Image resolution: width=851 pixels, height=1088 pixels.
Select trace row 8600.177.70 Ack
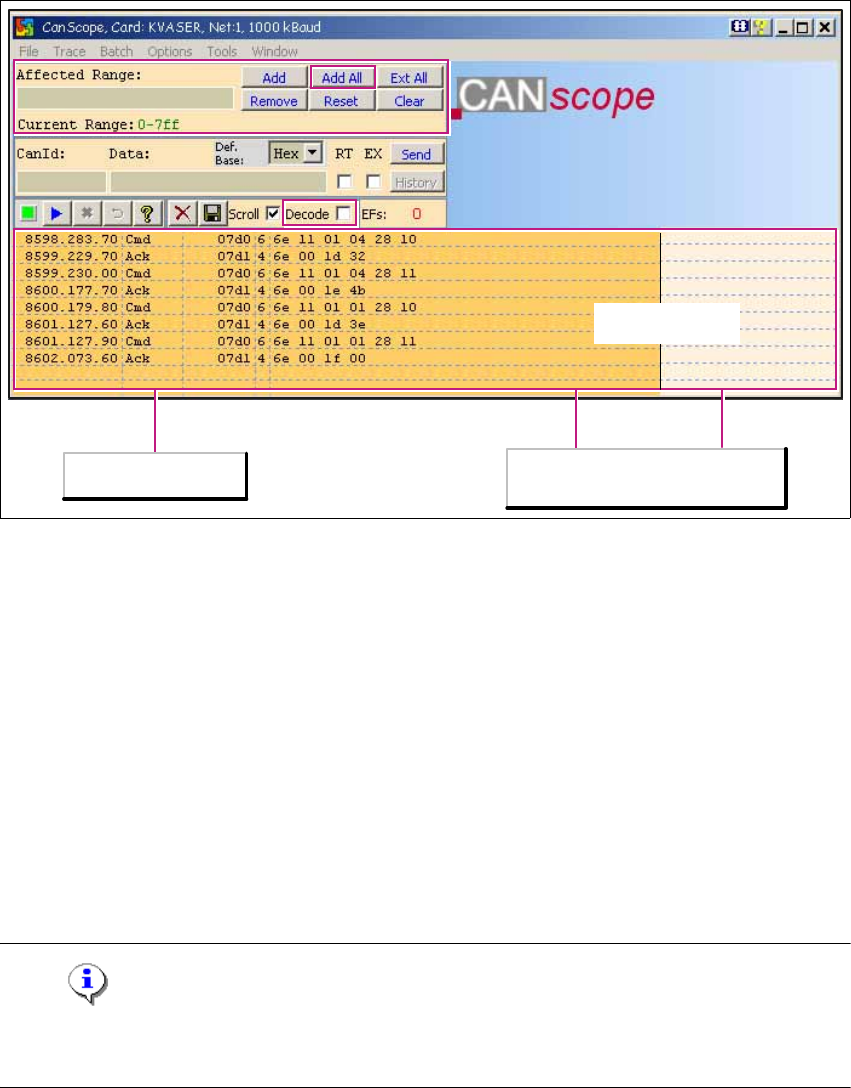coord(338,290)
